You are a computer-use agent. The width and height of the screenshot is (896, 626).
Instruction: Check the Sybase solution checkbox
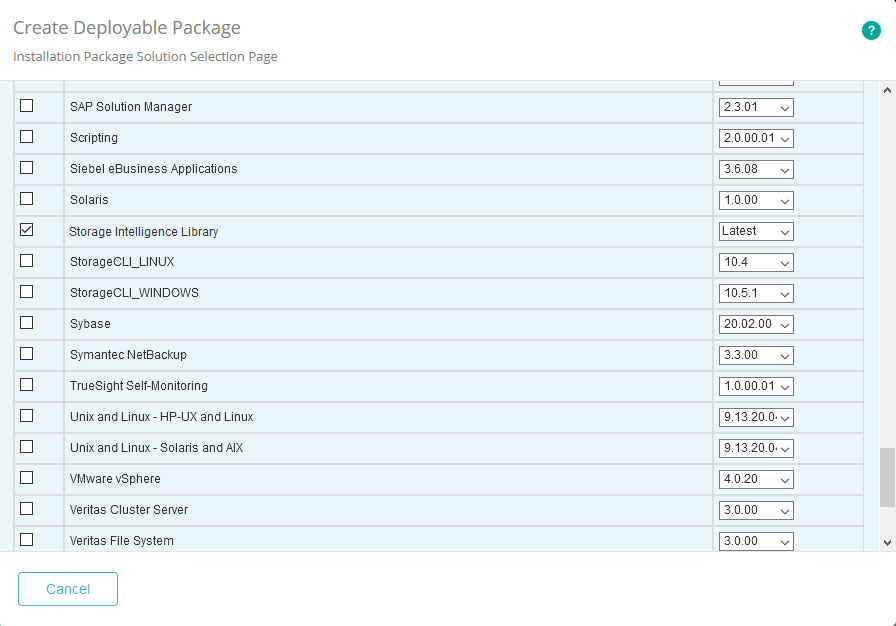coord(27,322)
